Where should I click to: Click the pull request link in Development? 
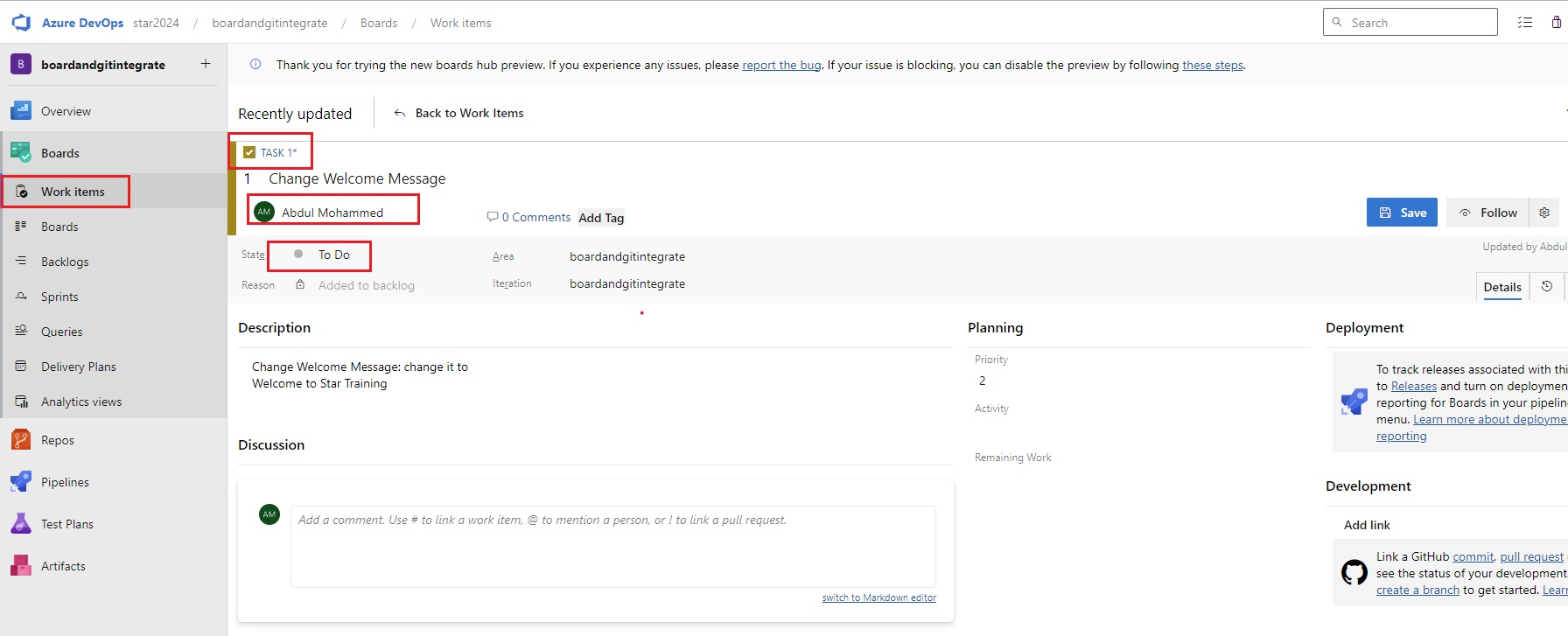point(1531,556)
